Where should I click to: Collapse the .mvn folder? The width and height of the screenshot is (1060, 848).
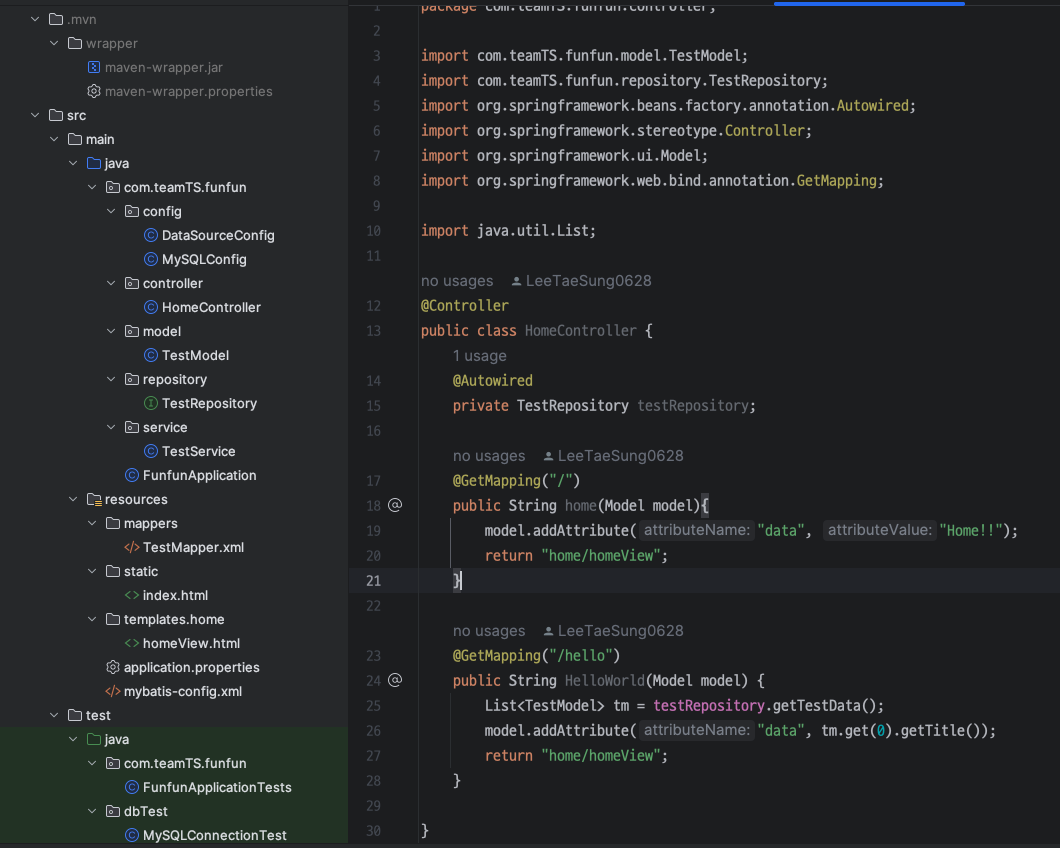coord(35,19)
